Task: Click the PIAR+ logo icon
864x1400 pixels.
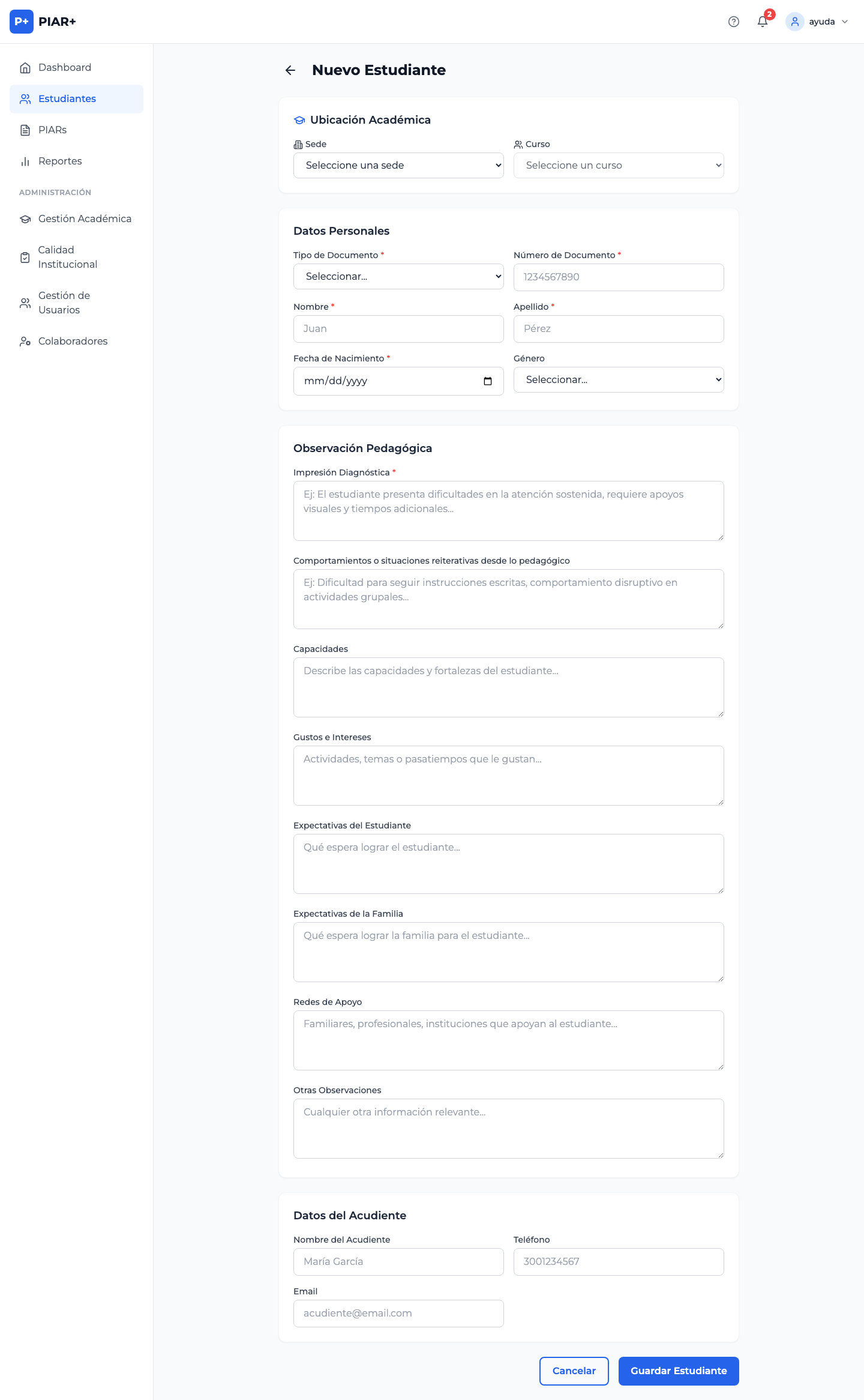Action: point(22,22)
